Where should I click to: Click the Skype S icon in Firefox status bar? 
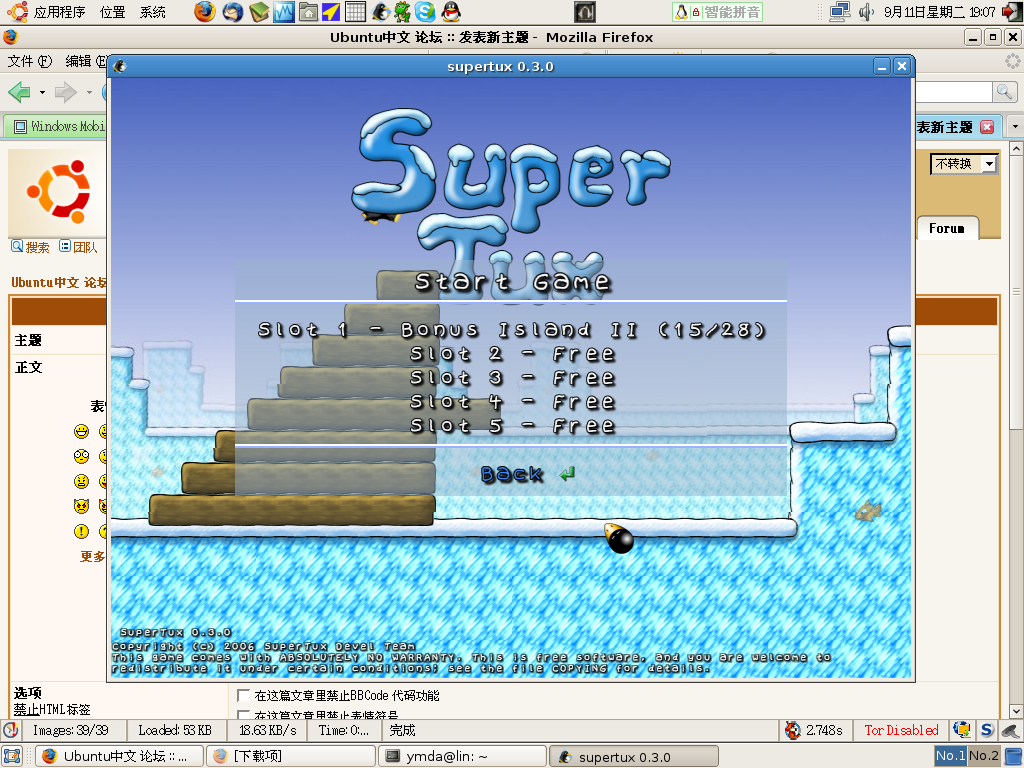(x=987, y=729)
